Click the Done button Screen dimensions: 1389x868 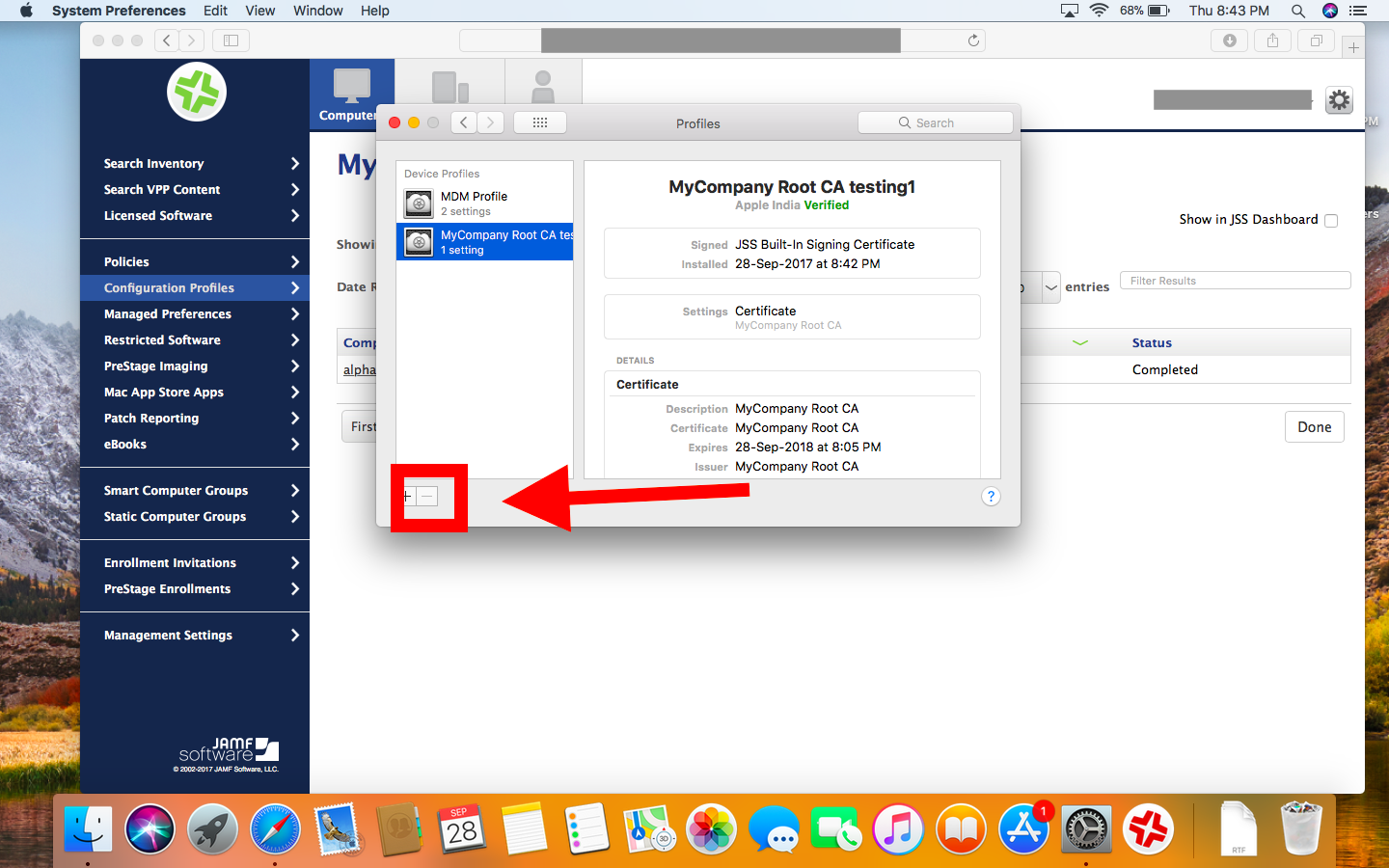pos(1314,427)
